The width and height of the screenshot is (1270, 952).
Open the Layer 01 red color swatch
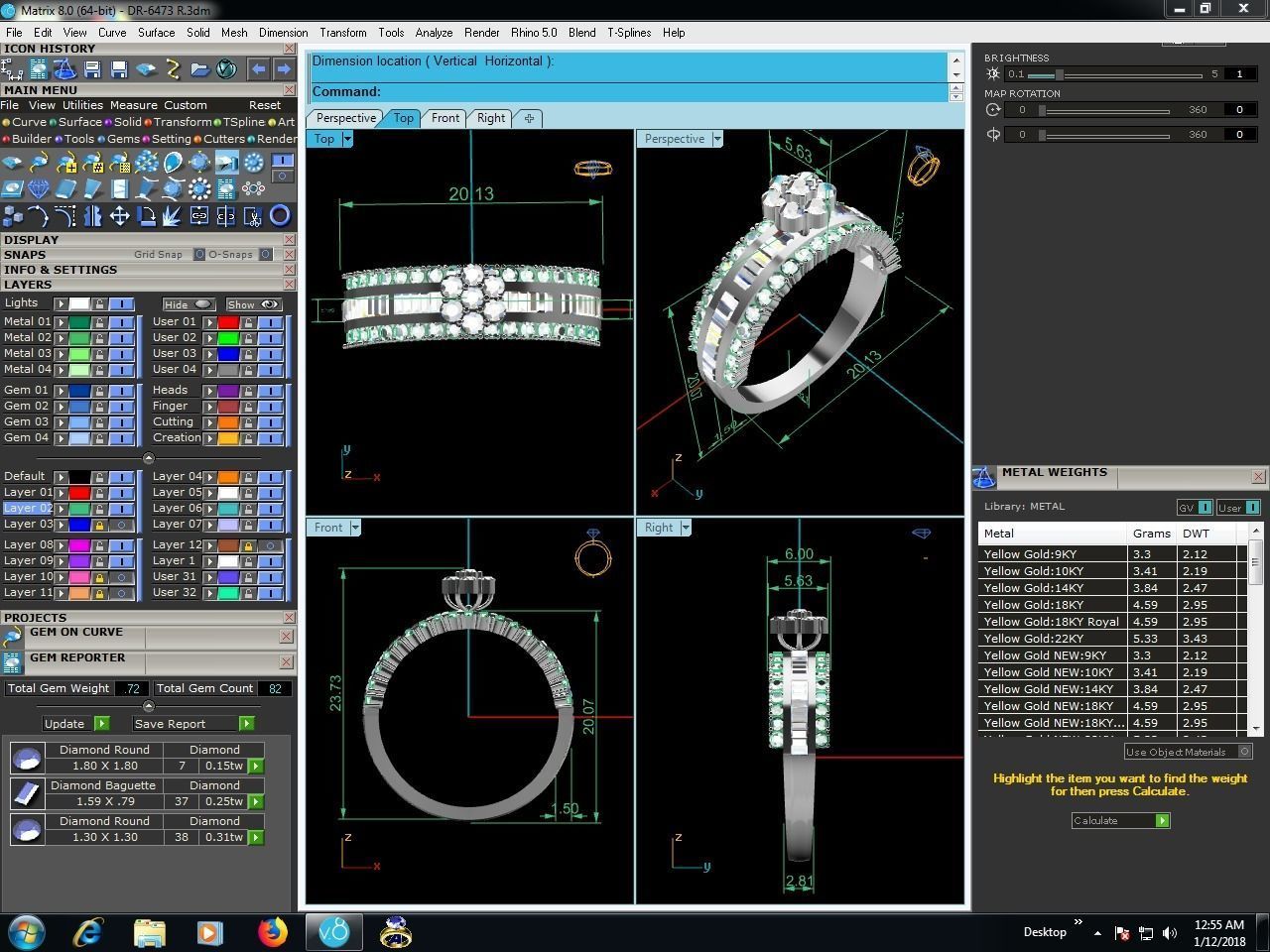click(78, 493)
